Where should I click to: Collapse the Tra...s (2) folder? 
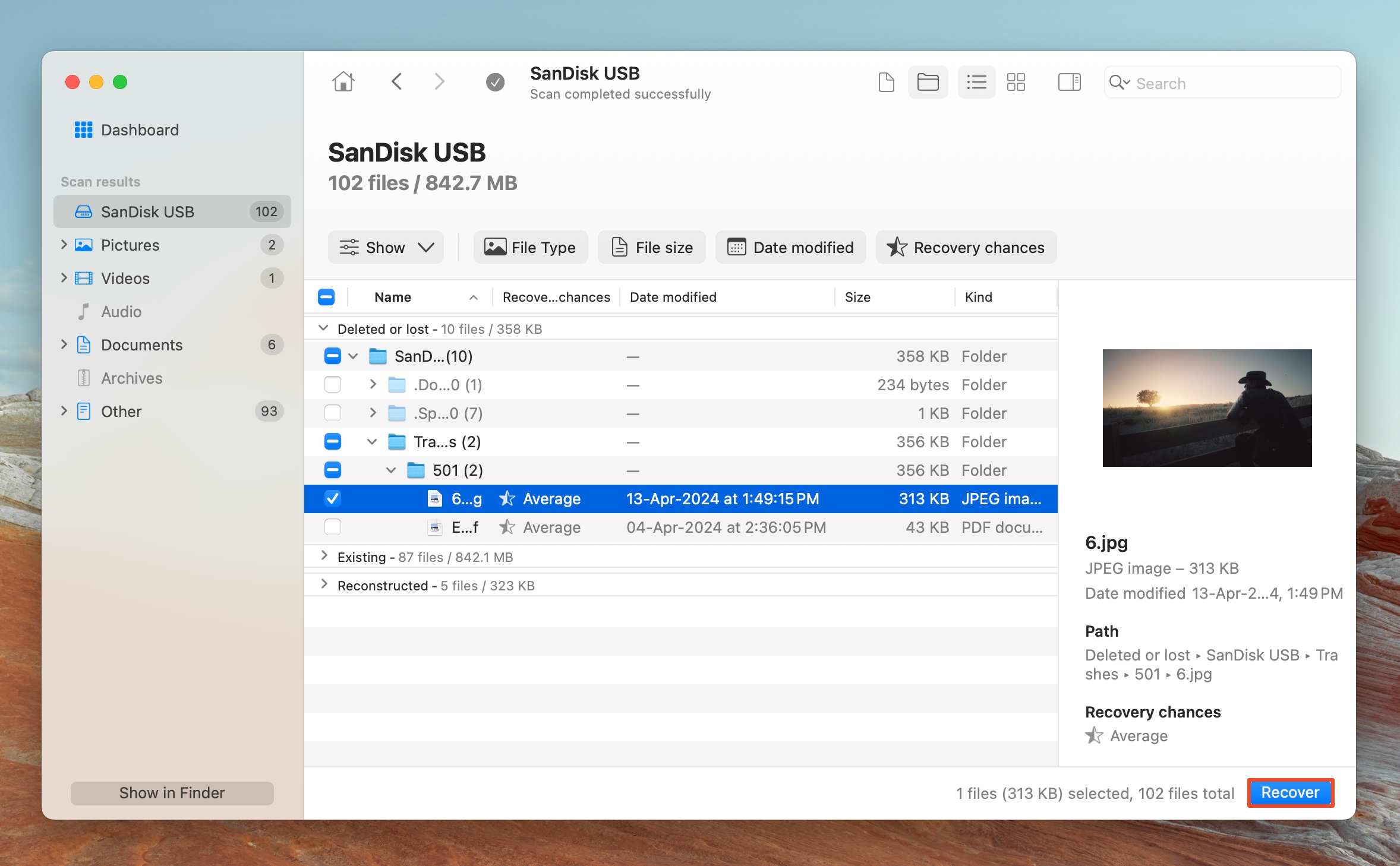[x=373, y=442]
